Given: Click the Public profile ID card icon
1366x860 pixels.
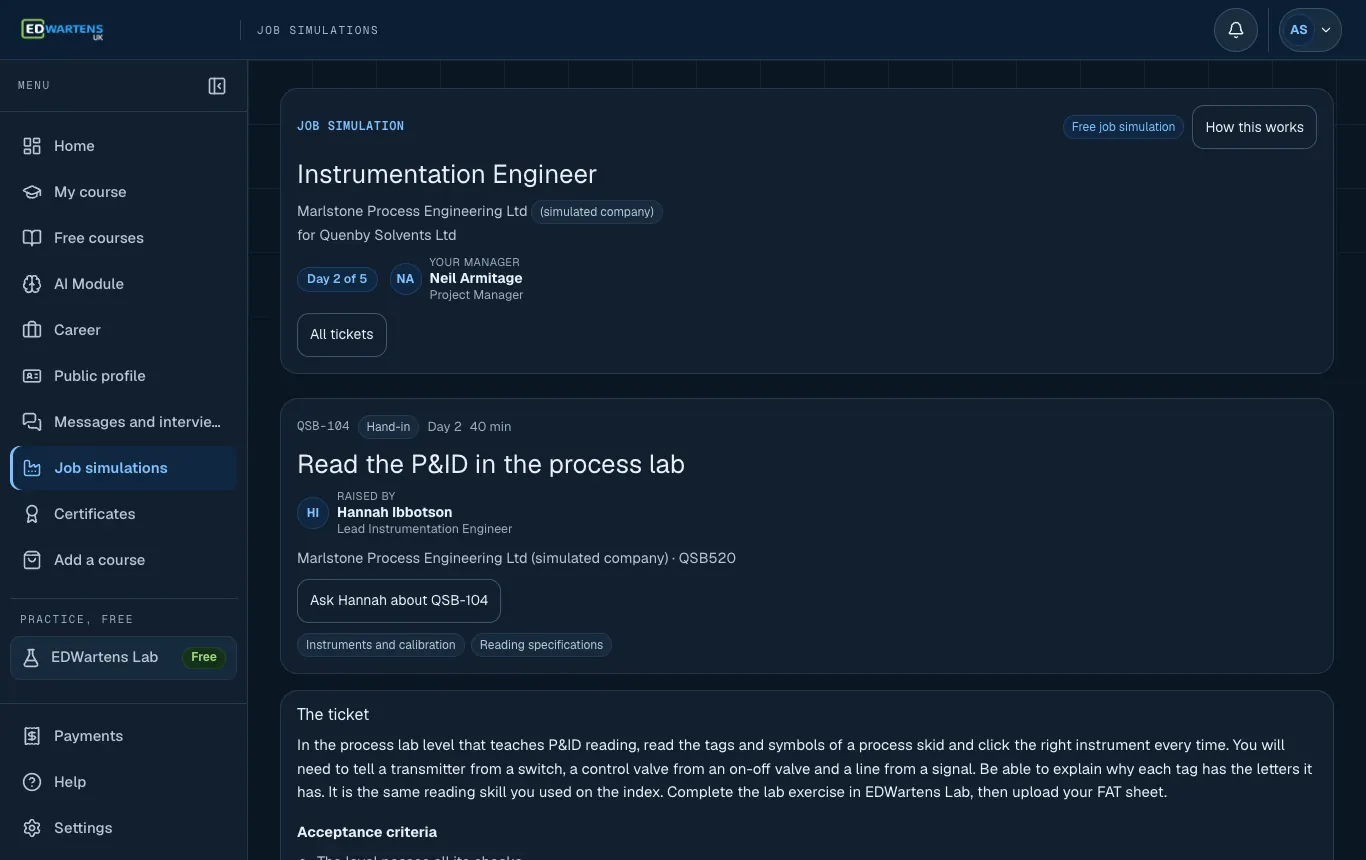Looking at the screenshot, I should click(32, 376).
